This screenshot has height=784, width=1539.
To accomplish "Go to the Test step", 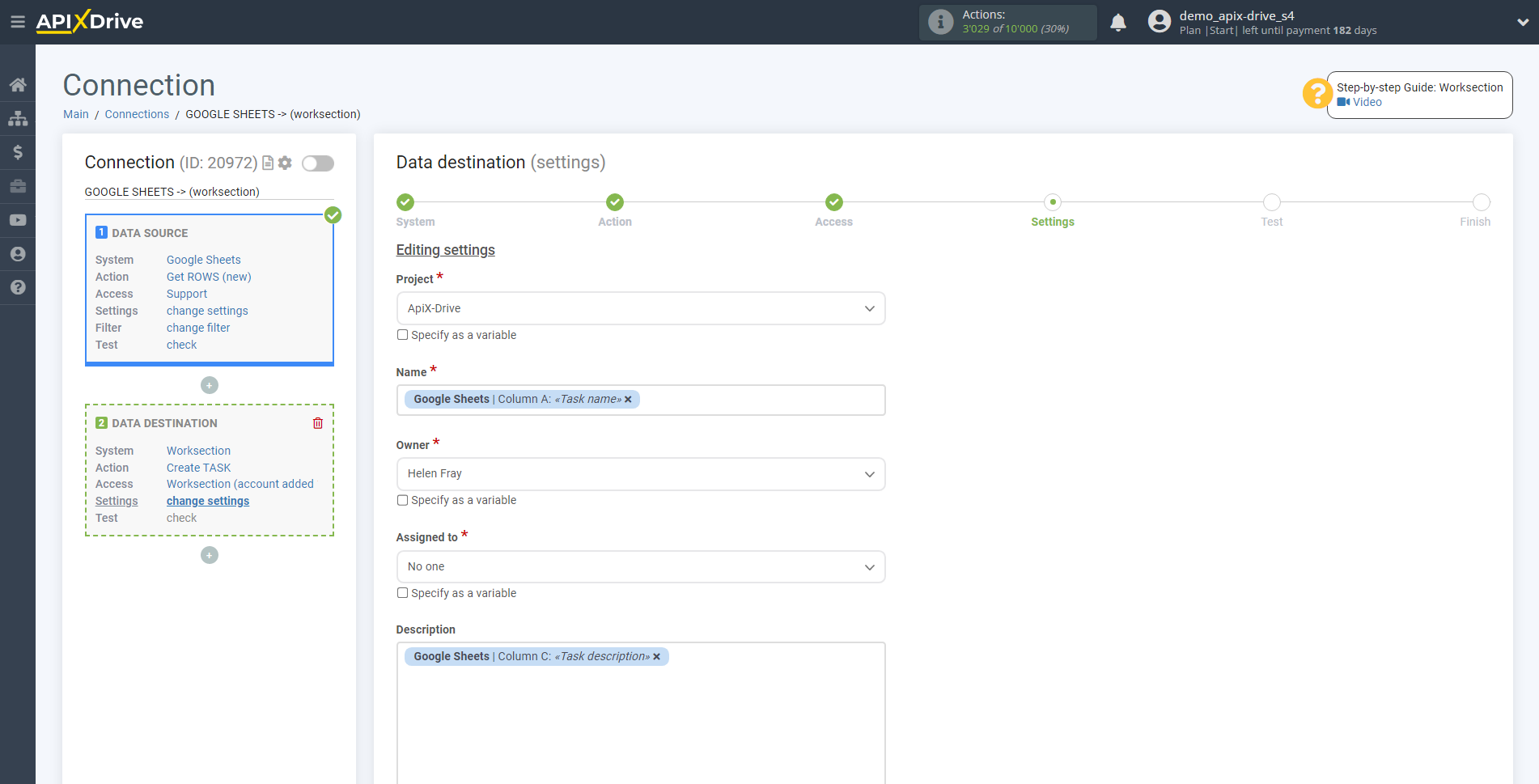I will click(1272, 202).
